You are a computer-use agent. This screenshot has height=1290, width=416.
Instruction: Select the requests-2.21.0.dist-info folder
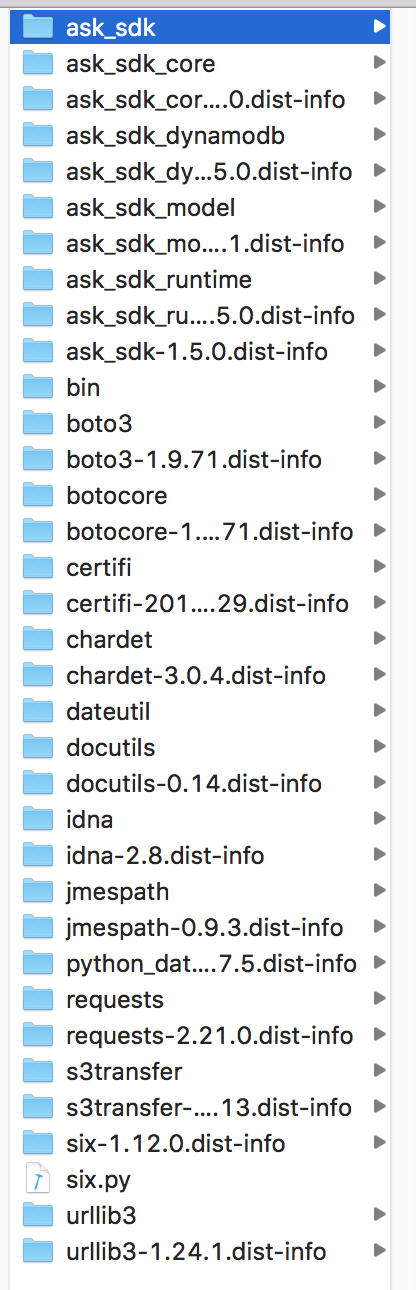point(200,1035)
